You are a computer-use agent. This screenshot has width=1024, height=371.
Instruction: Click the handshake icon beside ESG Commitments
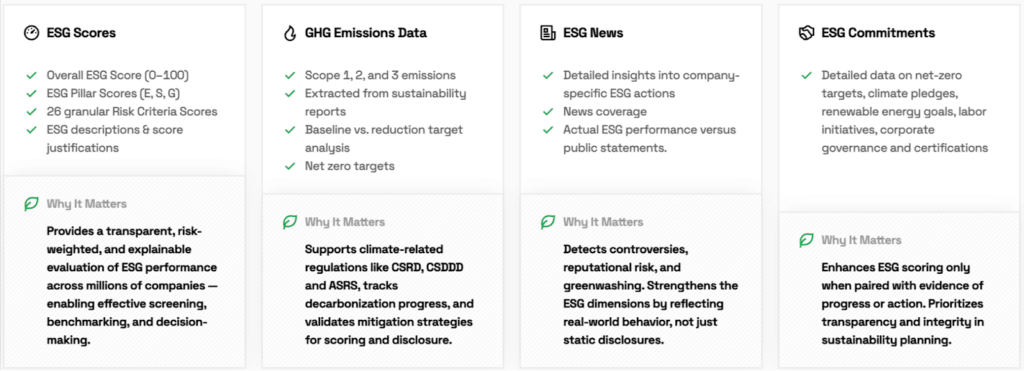(x=806, y=33)
